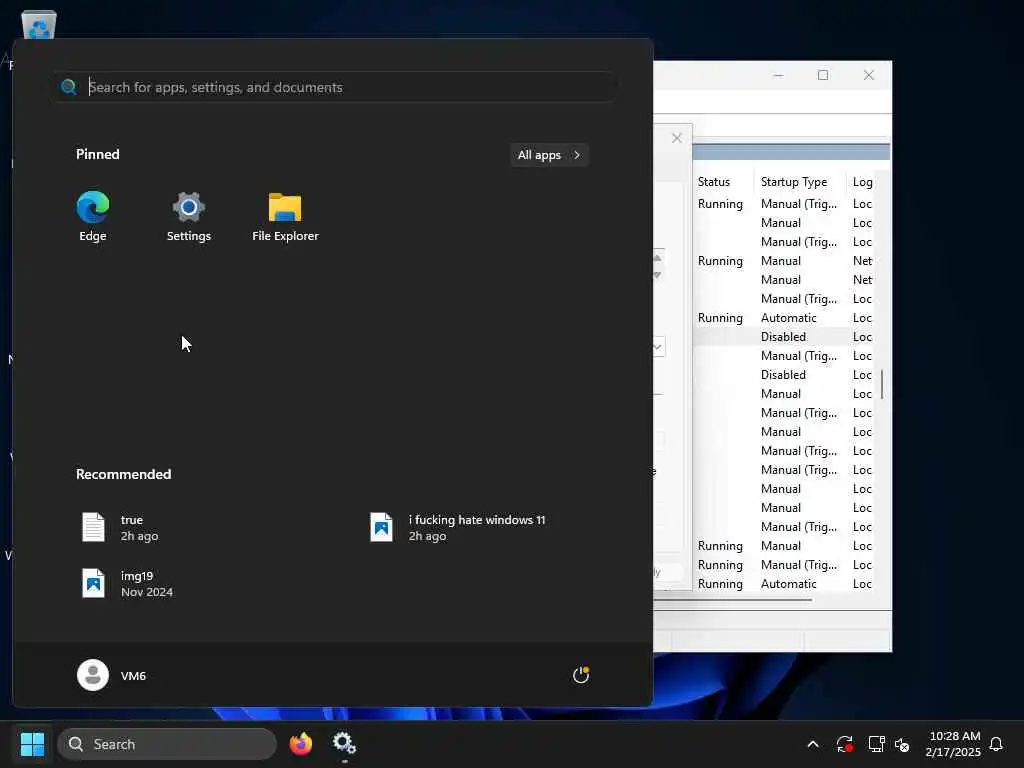The width and height of the screenshot is (1024, 768).
Task: Open the notification bell icon
Action: (x=997, y=744)
